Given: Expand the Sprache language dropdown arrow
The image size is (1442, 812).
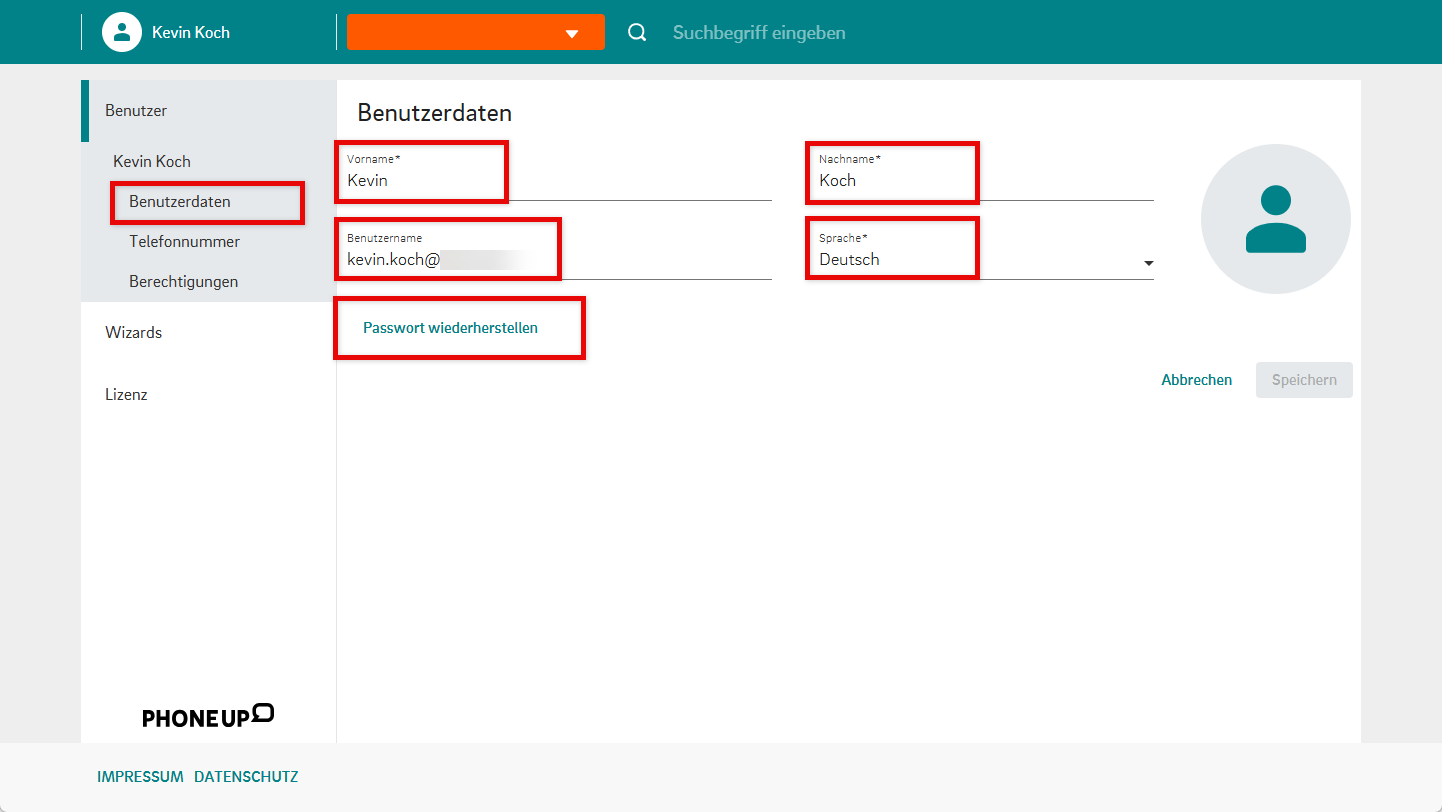Looking at the screenshot, I should tap(1148, 263).
